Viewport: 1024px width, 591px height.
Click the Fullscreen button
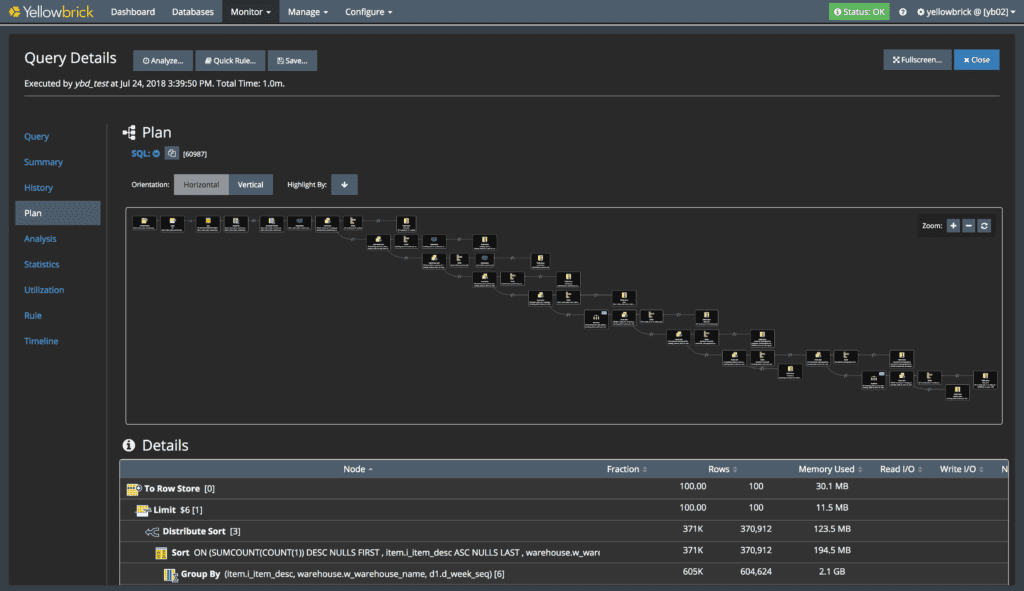(x=917, y=60)
